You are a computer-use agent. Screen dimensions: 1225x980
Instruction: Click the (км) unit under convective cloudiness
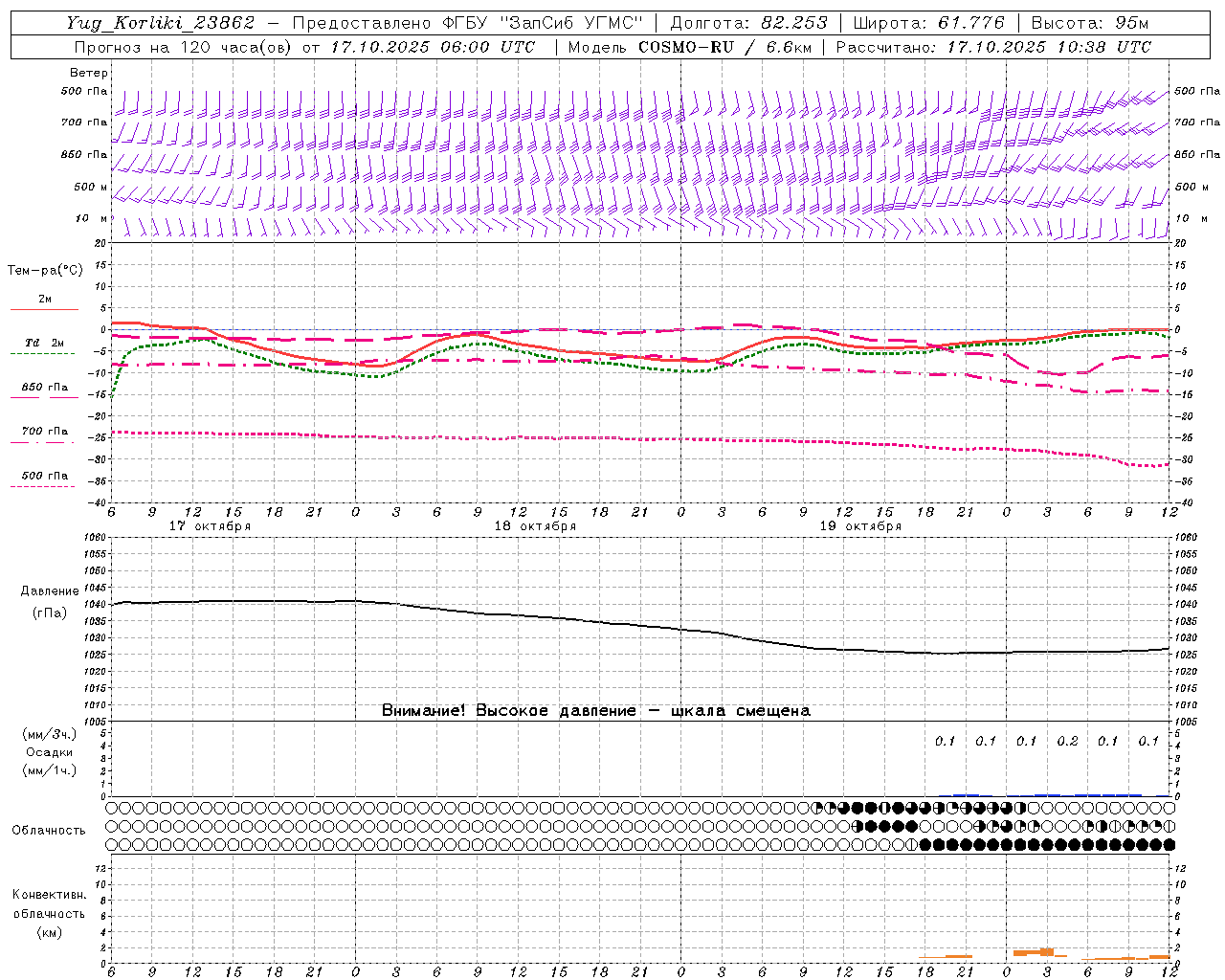click(x=49, y=932)
